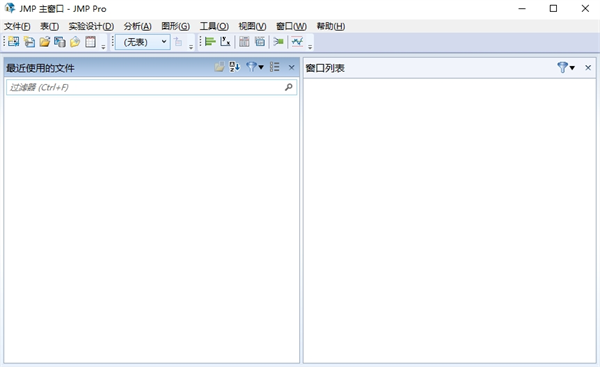Open the 实验设计(D) menu
Viewport: 600px width, 367px height.
(x=91, y=26)
